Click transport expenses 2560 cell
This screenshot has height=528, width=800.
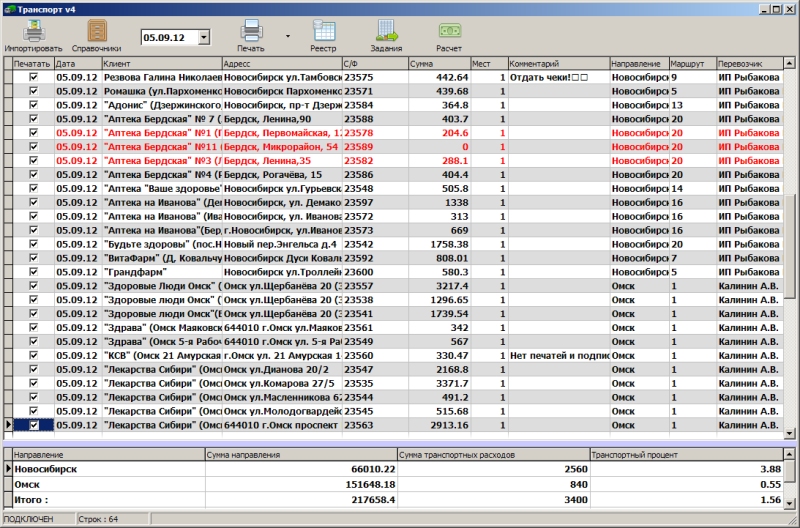click(x=493, y=469)
